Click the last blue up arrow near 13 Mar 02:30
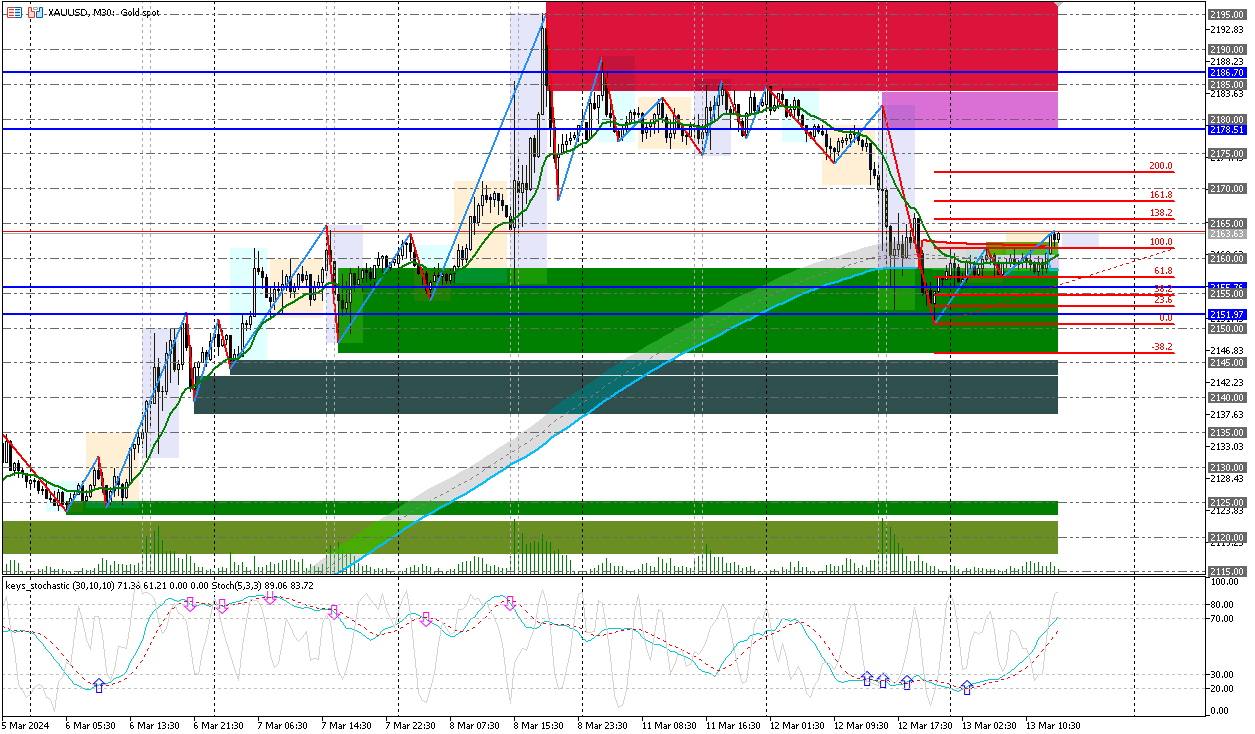 coord(966,688)
